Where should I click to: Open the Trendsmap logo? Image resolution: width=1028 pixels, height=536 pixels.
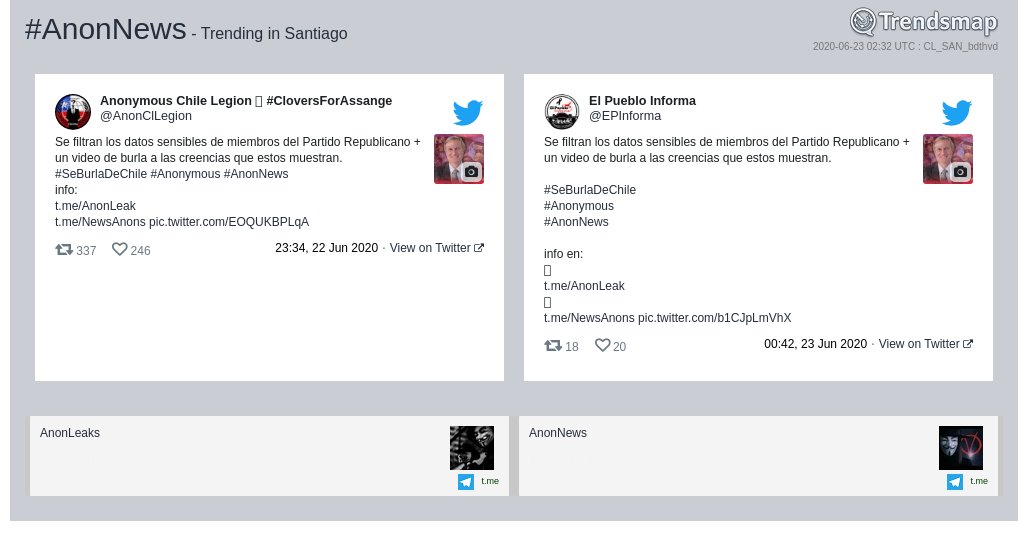924,22
